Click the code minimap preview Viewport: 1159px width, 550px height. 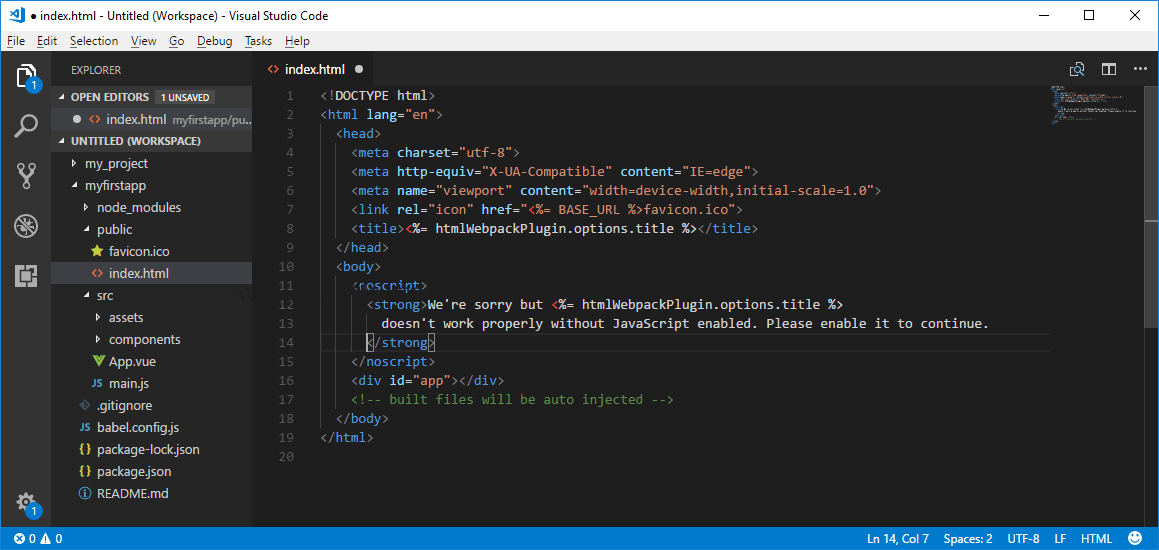tap(1094, 105)
